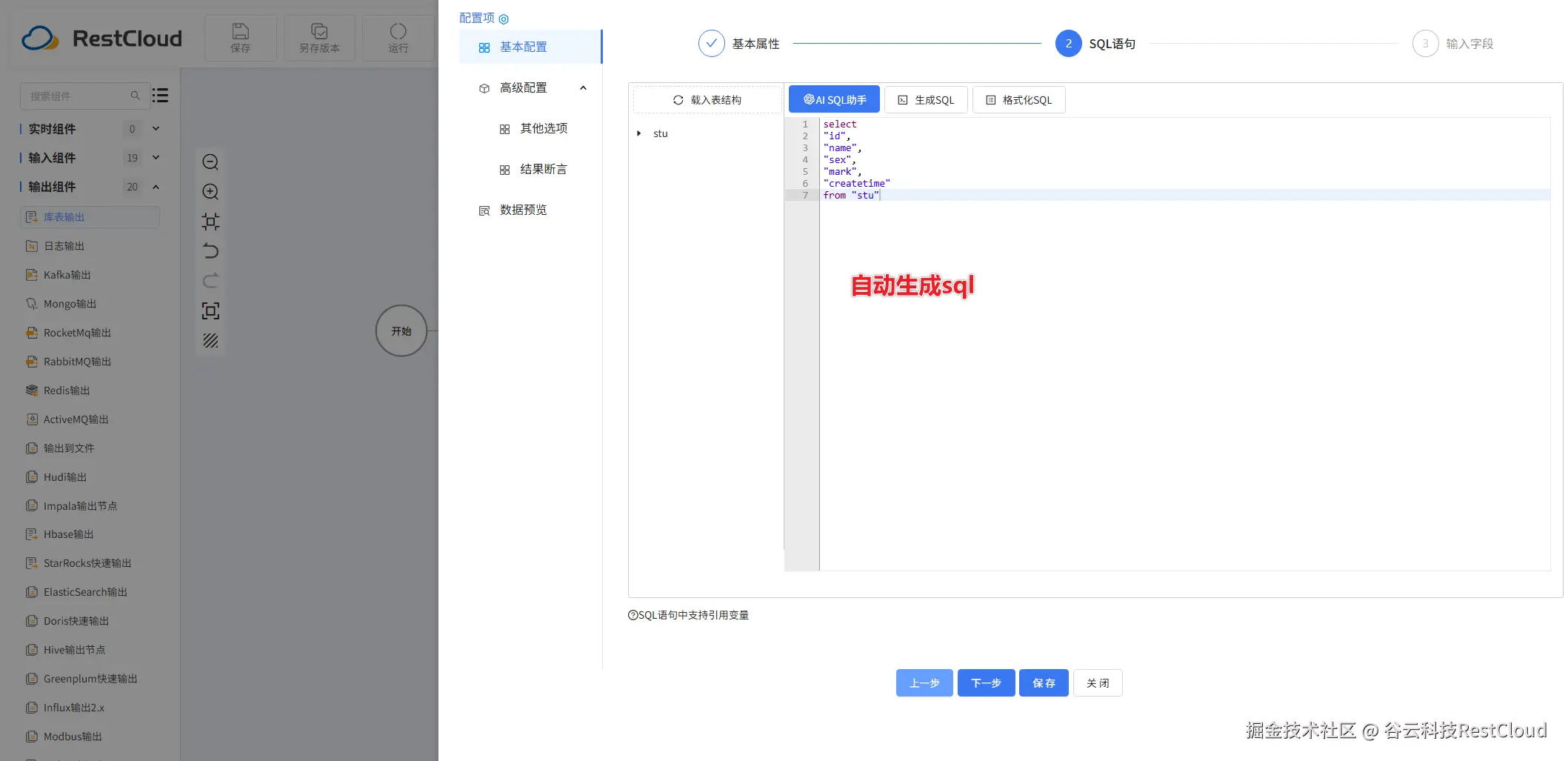1568x761 pixels.
Task: Select the 保存 icon in the top toolbar
Action: [240, 37]
